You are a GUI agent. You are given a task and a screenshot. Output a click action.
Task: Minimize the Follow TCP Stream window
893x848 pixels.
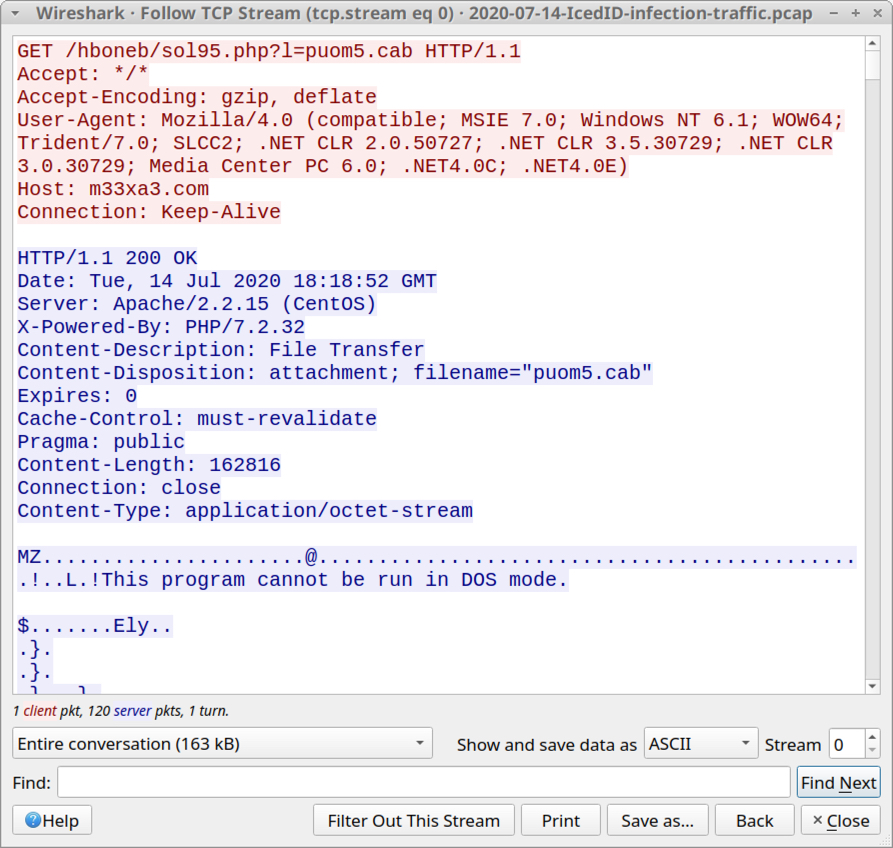pyautogui.click(x=834, y=13)
